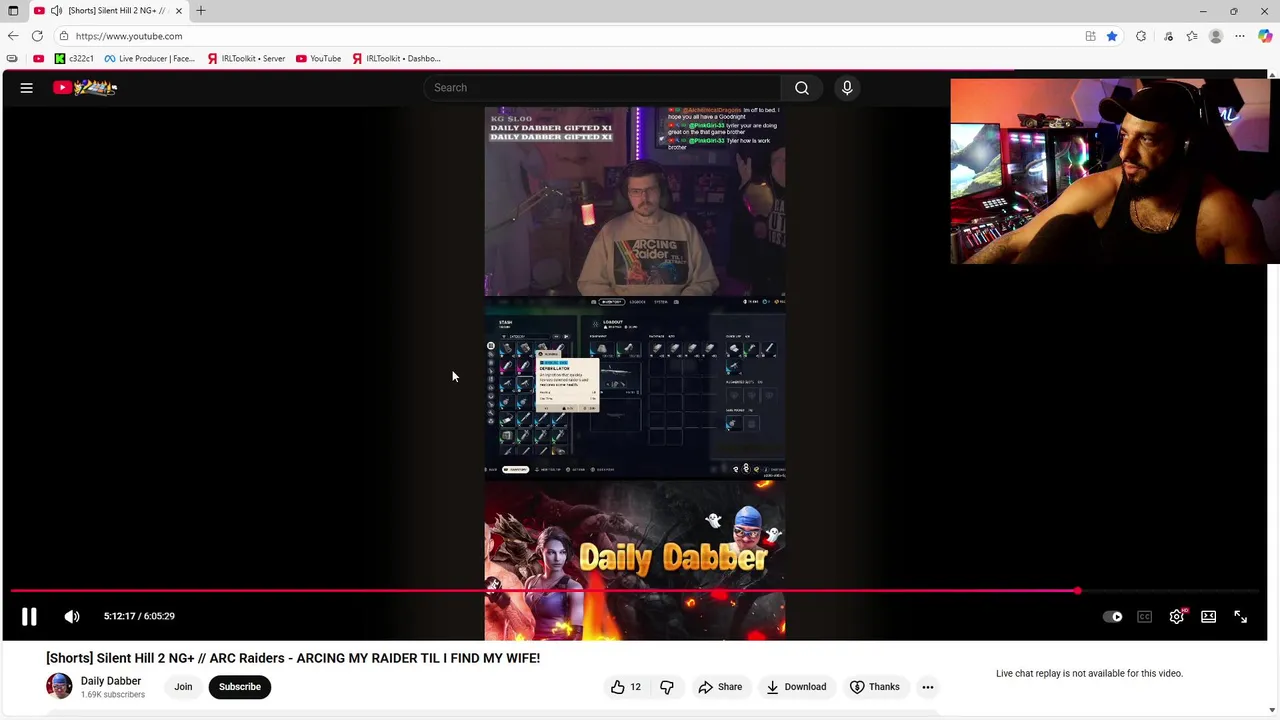Open the browser essentials icon
Viewport: 1280px width, 720px height.
(1168, 36)
